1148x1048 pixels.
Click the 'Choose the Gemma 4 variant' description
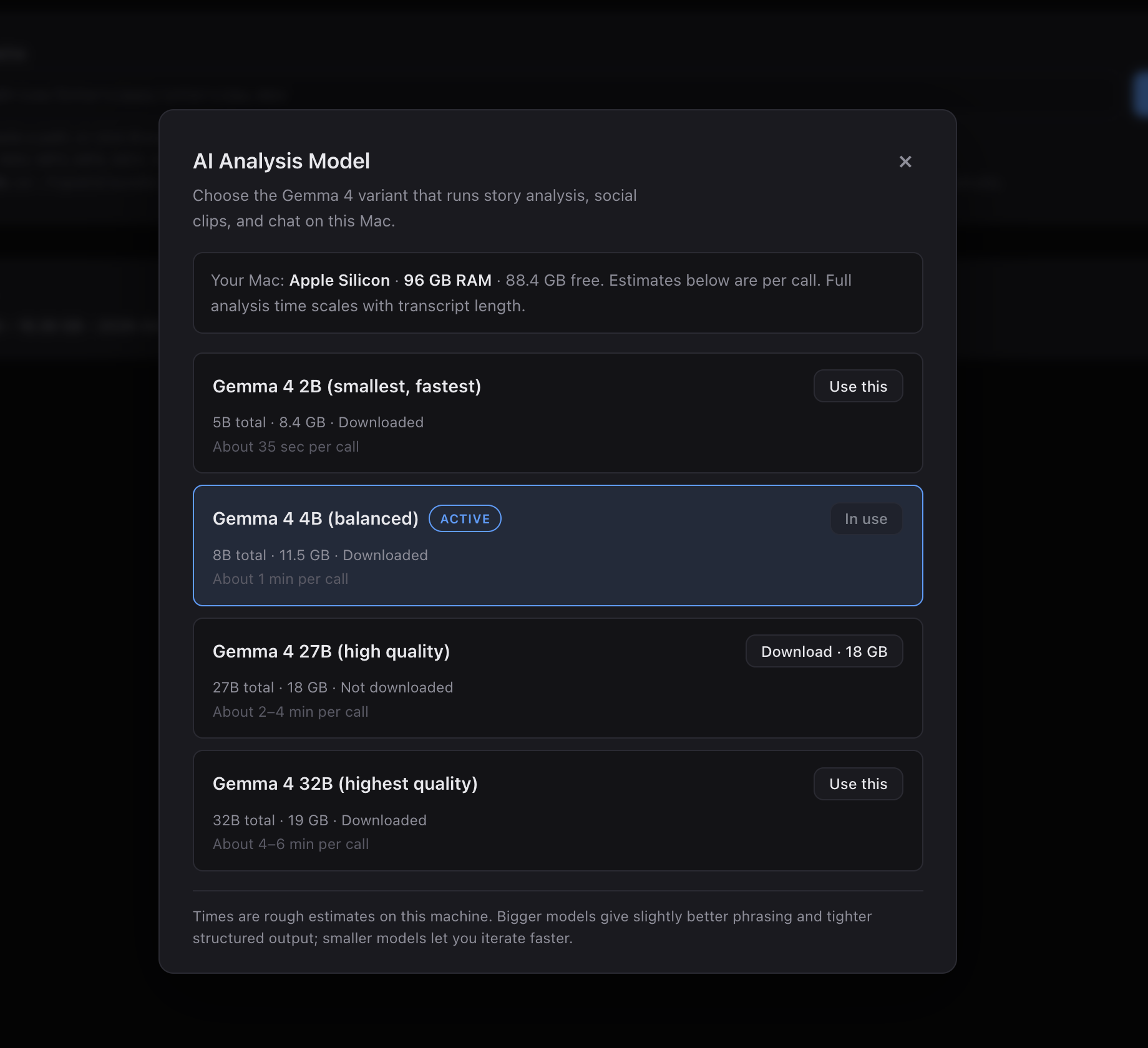(x=415, y=208)
